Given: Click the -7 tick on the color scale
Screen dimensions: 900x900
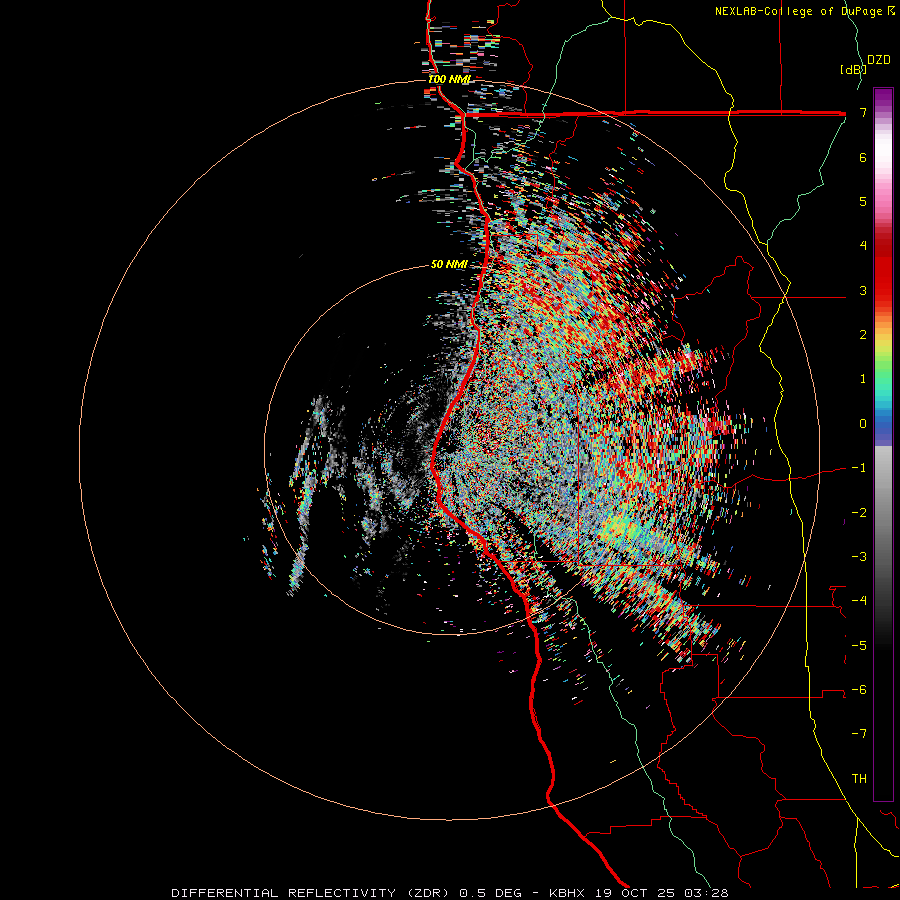Looking at the screenshot, I should pos(859,734).
